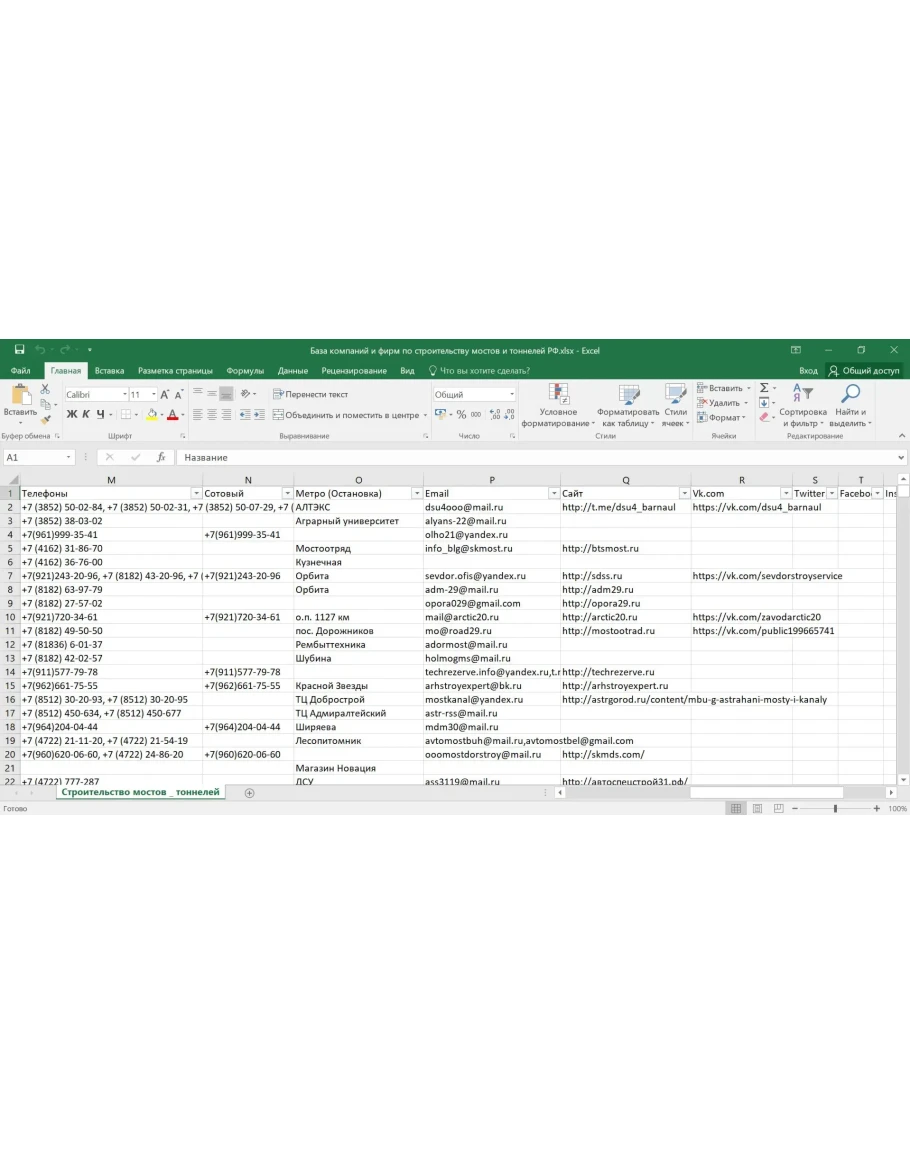This screenshot has width=910, height=1155.
Task: Toggle bold formatting with Ж
Action: point(71,415)
